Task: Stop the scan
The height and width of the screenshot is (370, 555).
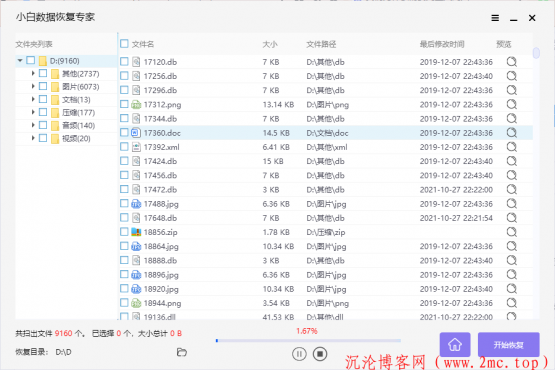Action: click(320, 354)
